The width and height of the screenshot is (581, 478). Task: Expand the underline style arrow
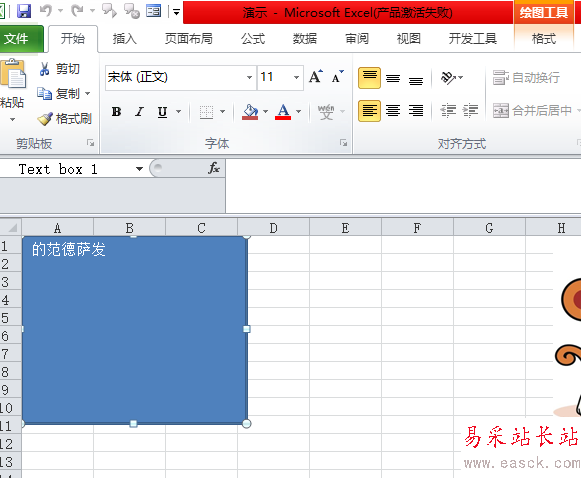179,111
